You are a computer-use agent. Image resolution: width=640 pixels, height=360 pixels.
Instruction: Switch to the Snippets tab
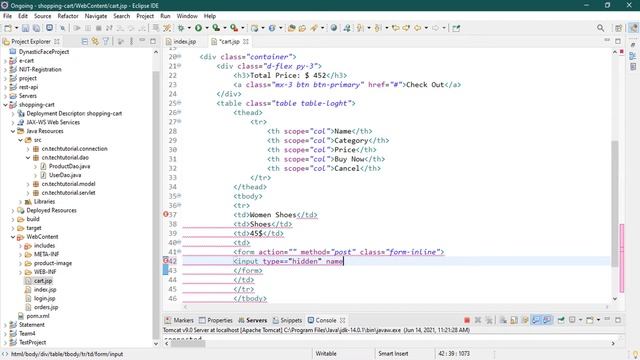pos(287,320)
